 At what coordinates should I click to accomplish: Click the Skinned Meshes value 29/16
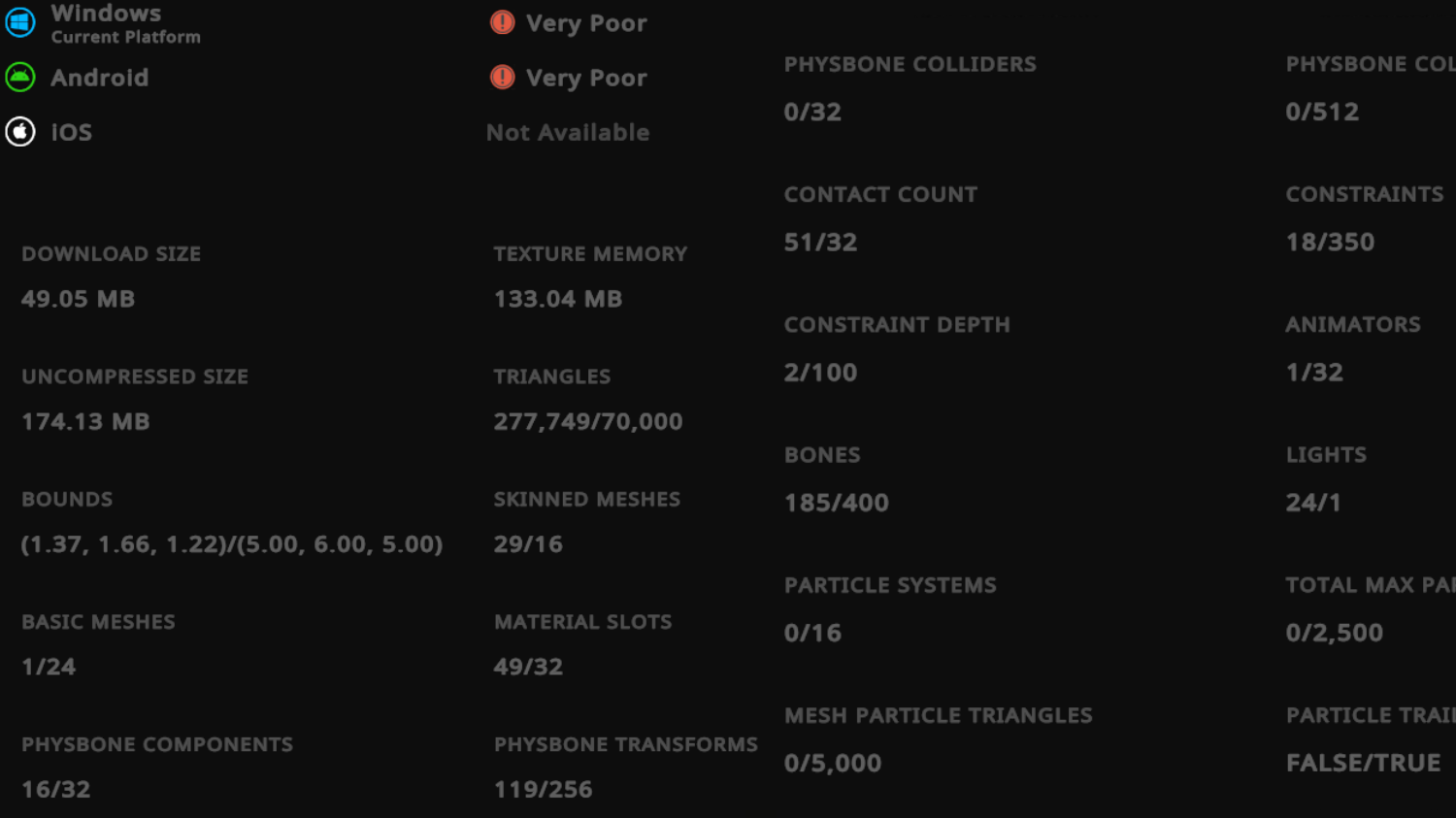coord(527,544)
